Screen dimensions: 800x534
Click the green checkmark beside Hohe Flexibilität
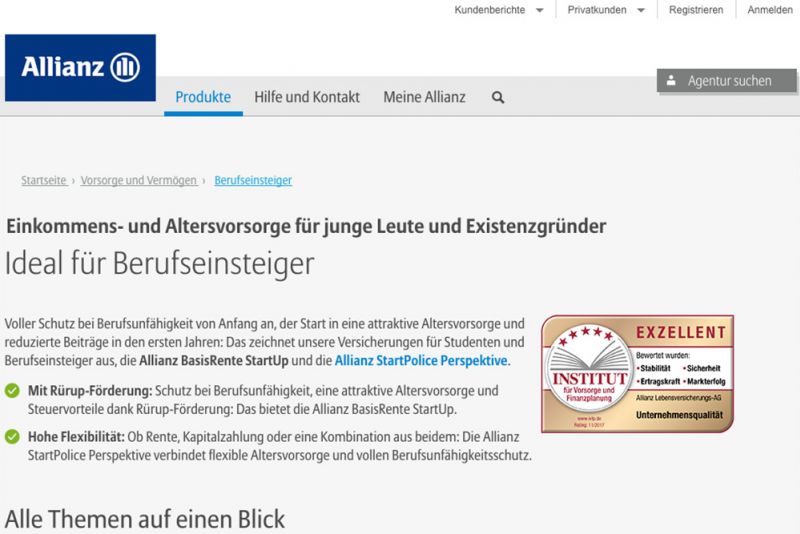[x=12, y=437]
